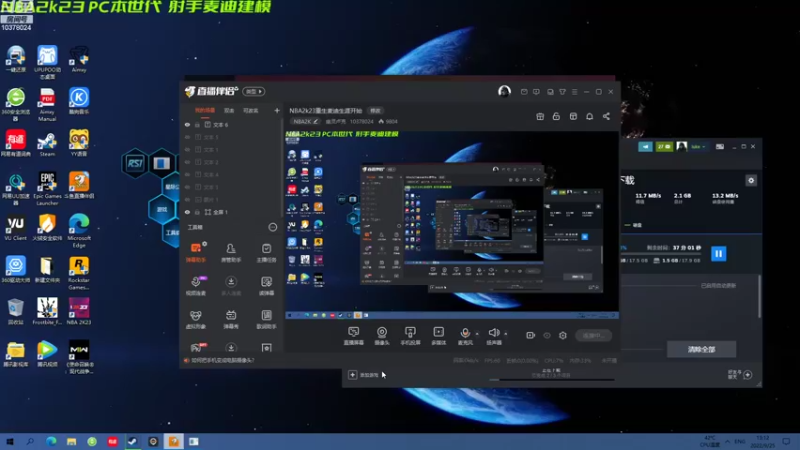Toggle the lock on layer 文本 6
Viewport: 800px width, 450px height.
[197, 124]
